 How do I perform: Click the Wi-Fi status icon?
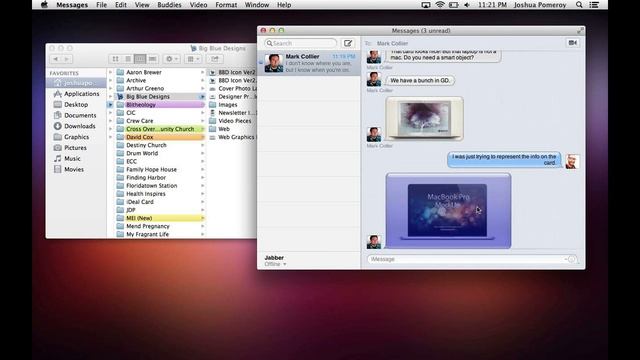440,5
